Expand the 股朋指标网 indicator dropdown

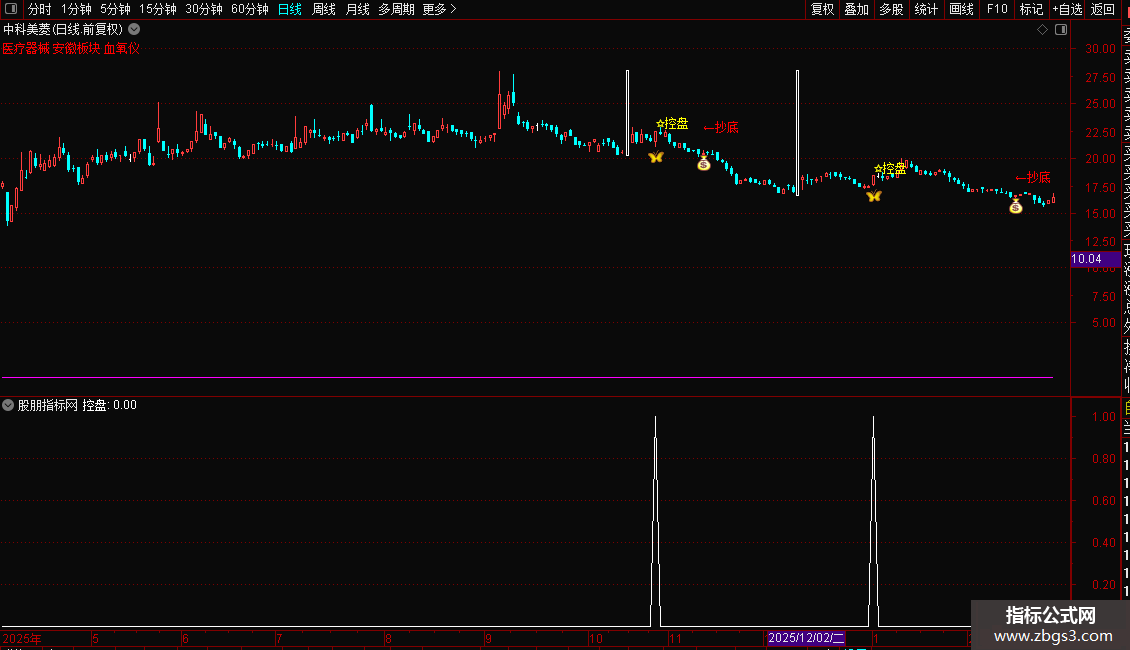[x=8, y=405]
